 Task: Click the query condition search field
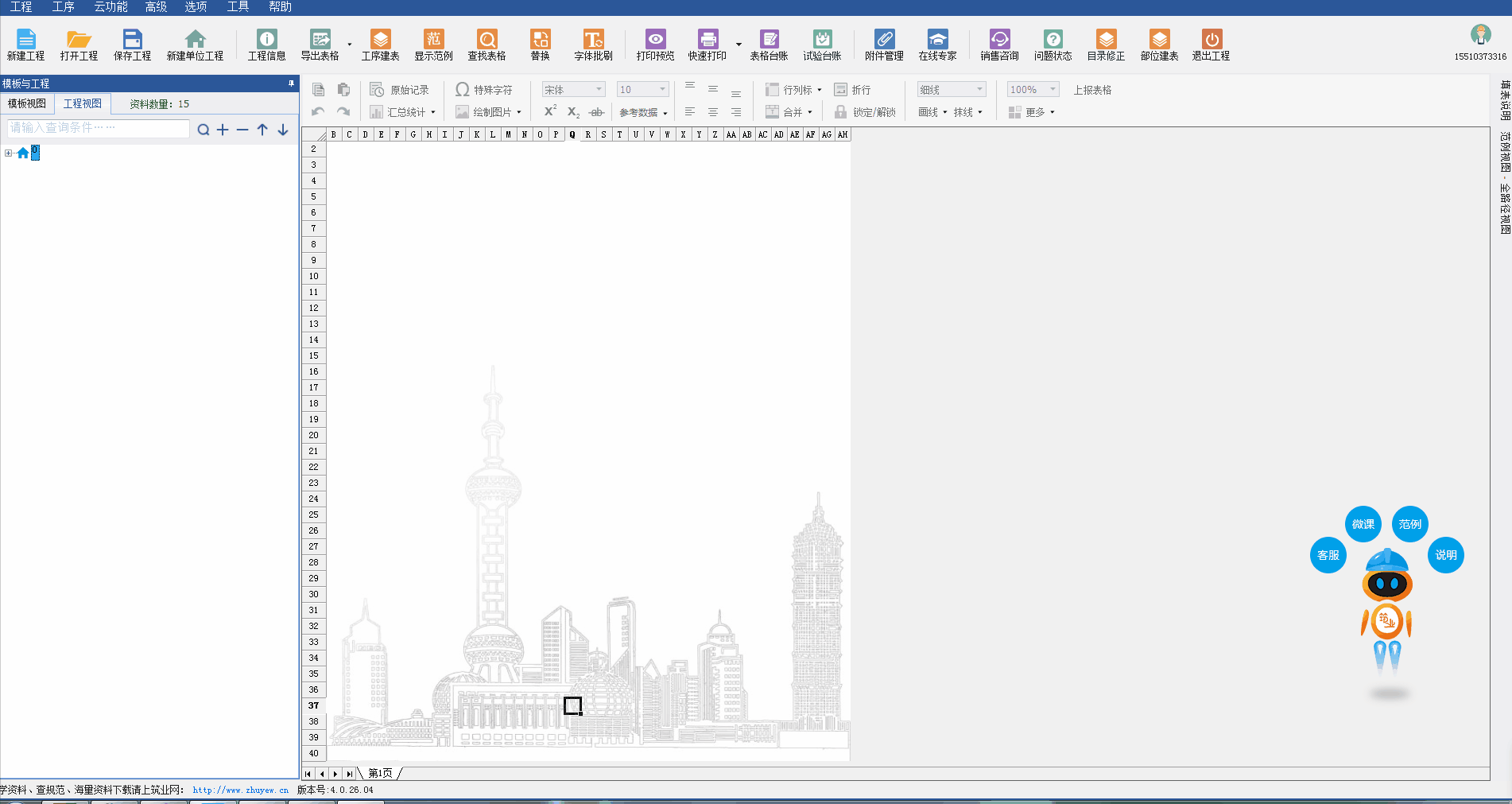tap(98, 128)
